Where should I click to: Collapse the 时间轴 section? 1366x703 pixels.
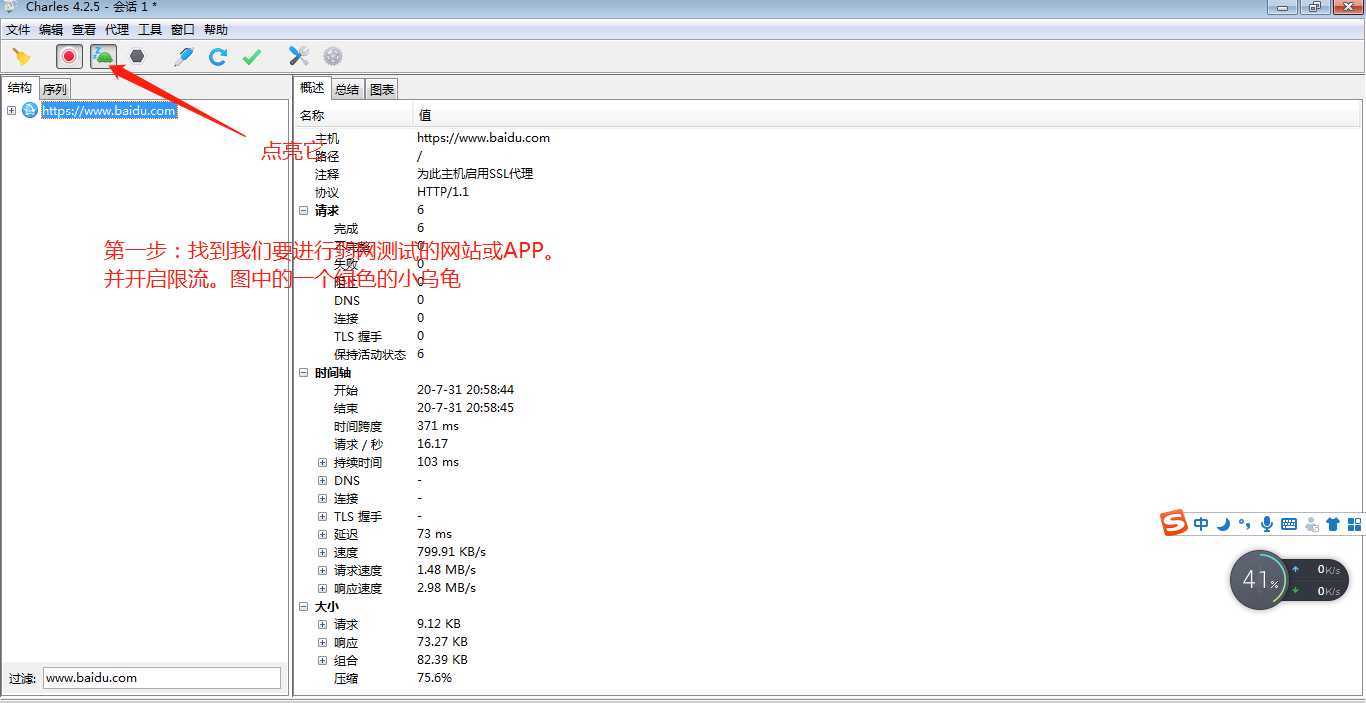(x=304, y=372)
